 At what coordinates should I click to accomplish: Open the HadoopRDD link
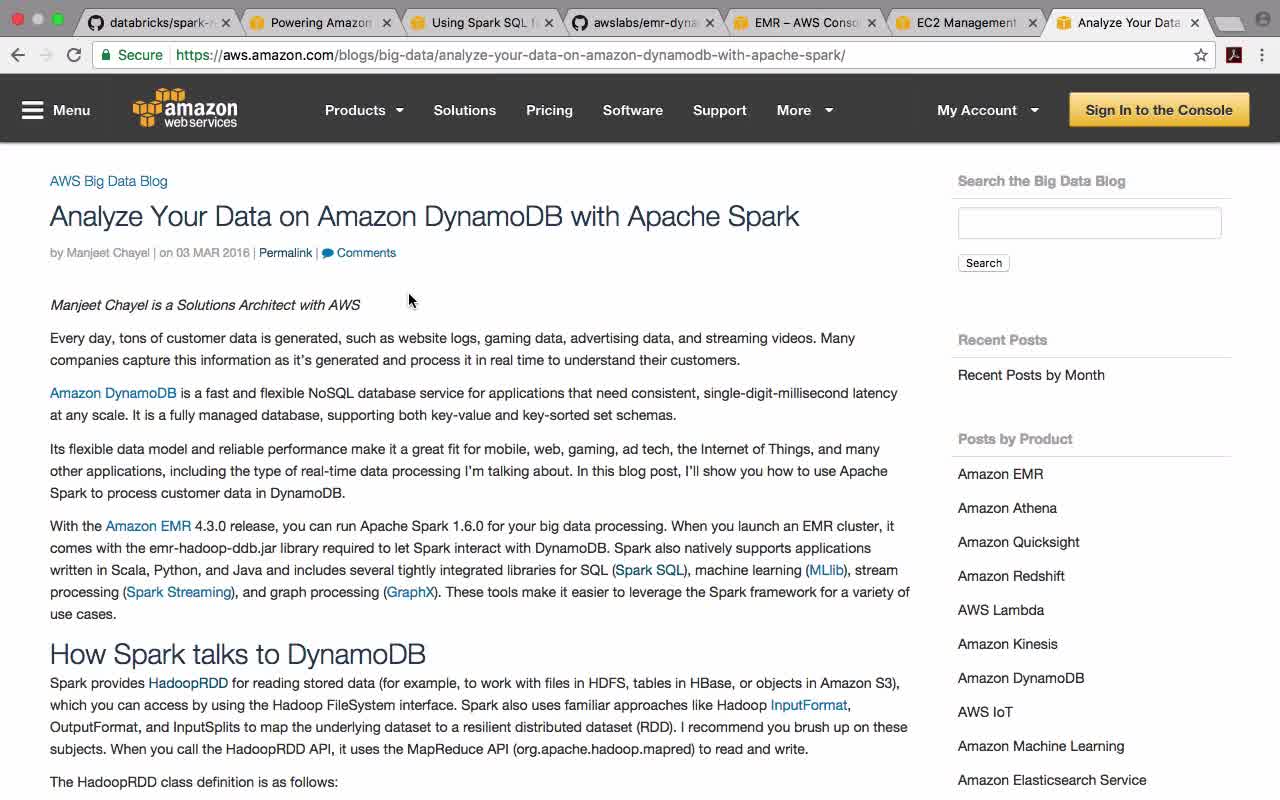(x=188, y=683)
